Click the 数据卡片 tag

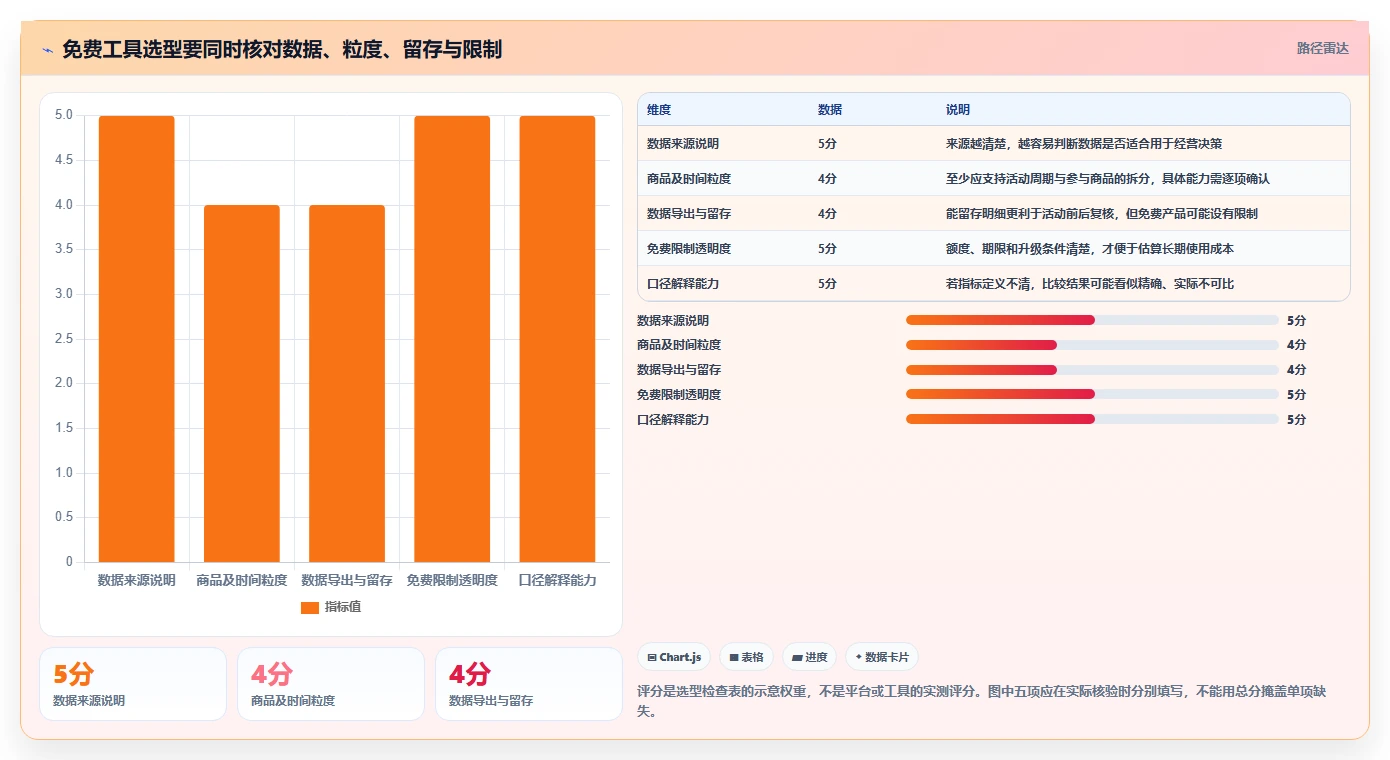(881, 657)
